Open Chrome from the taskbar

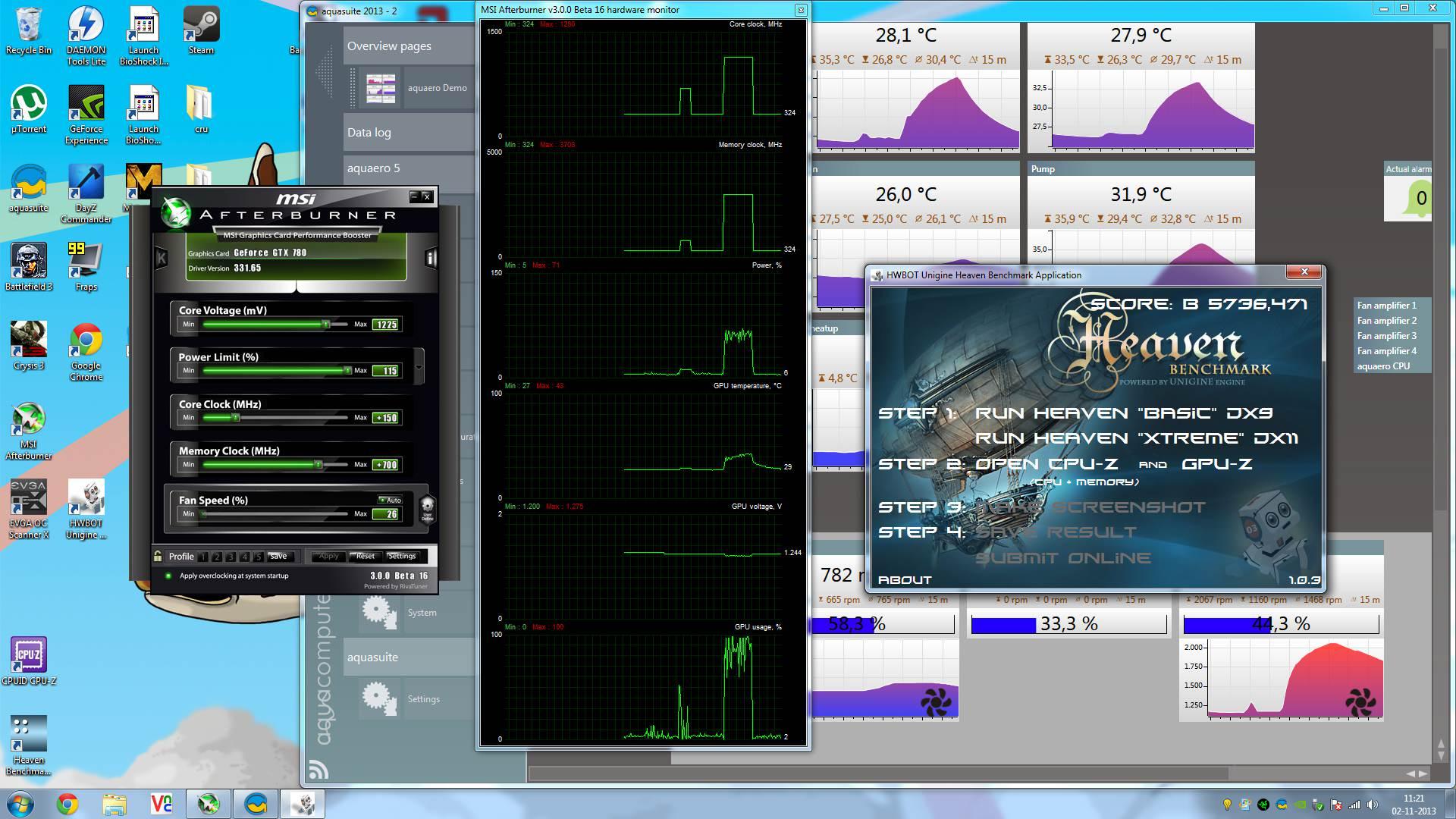tap(67, 804)
